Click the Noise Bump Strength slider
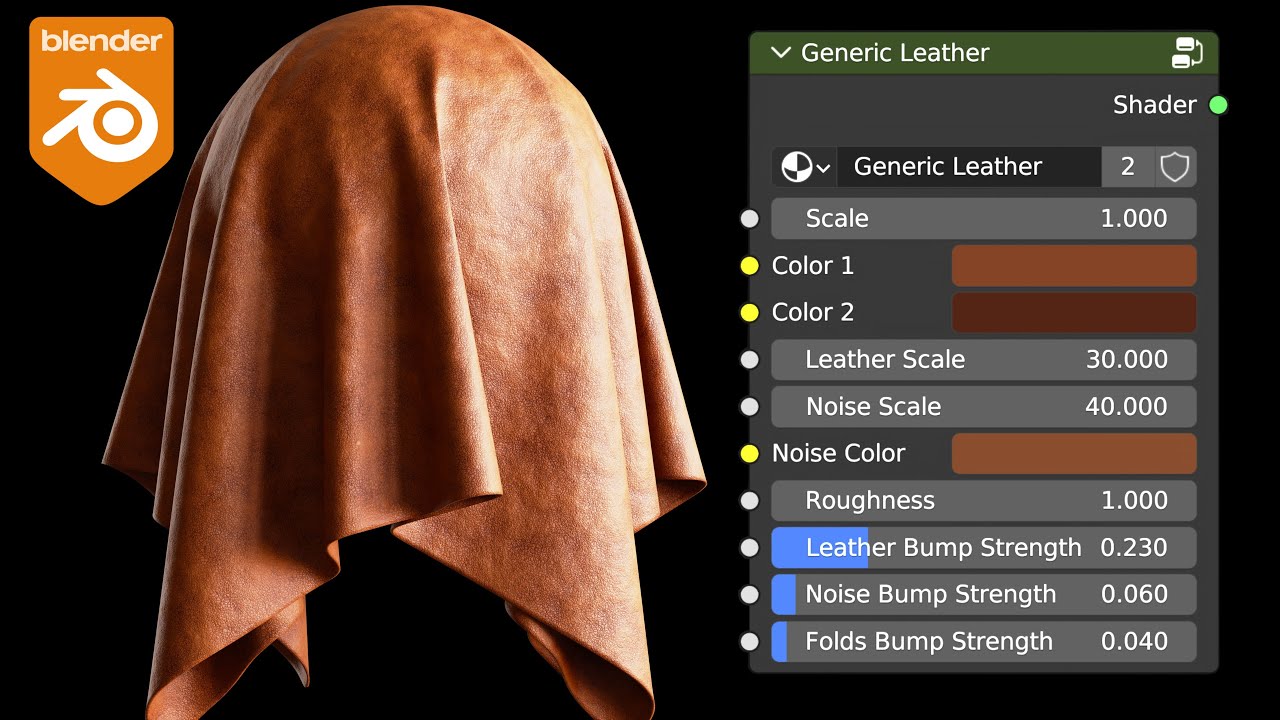 [x=984, y=595]
